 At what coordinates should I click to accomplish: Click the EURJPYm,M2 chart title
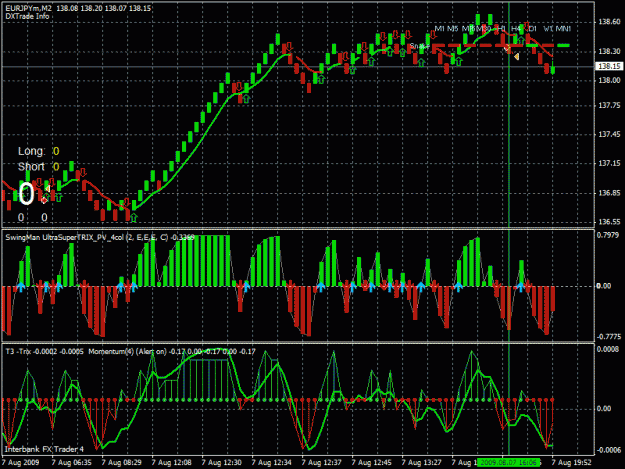29,8
